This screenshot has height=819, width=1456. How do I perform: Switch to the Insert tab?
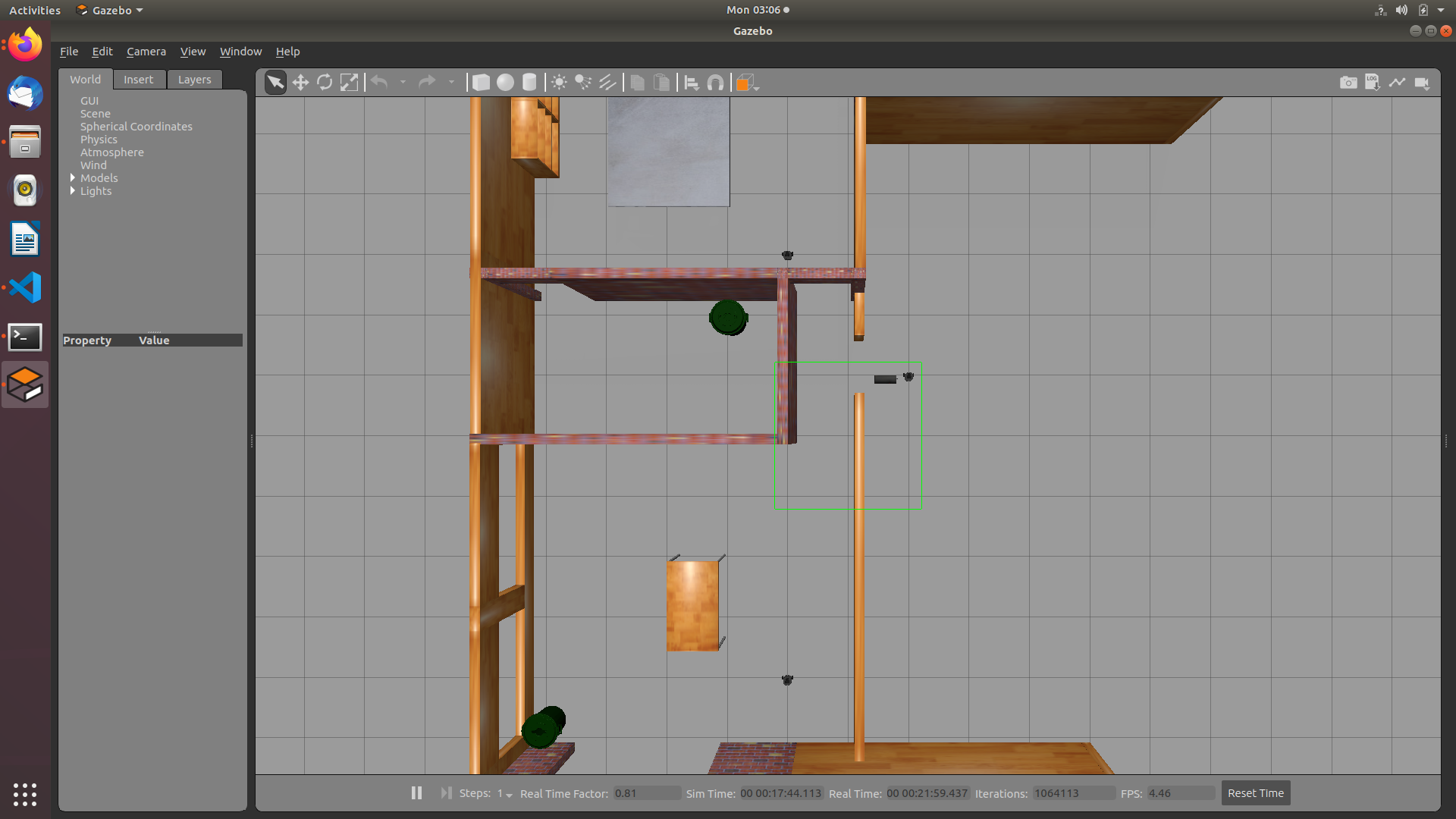point(139,79)
